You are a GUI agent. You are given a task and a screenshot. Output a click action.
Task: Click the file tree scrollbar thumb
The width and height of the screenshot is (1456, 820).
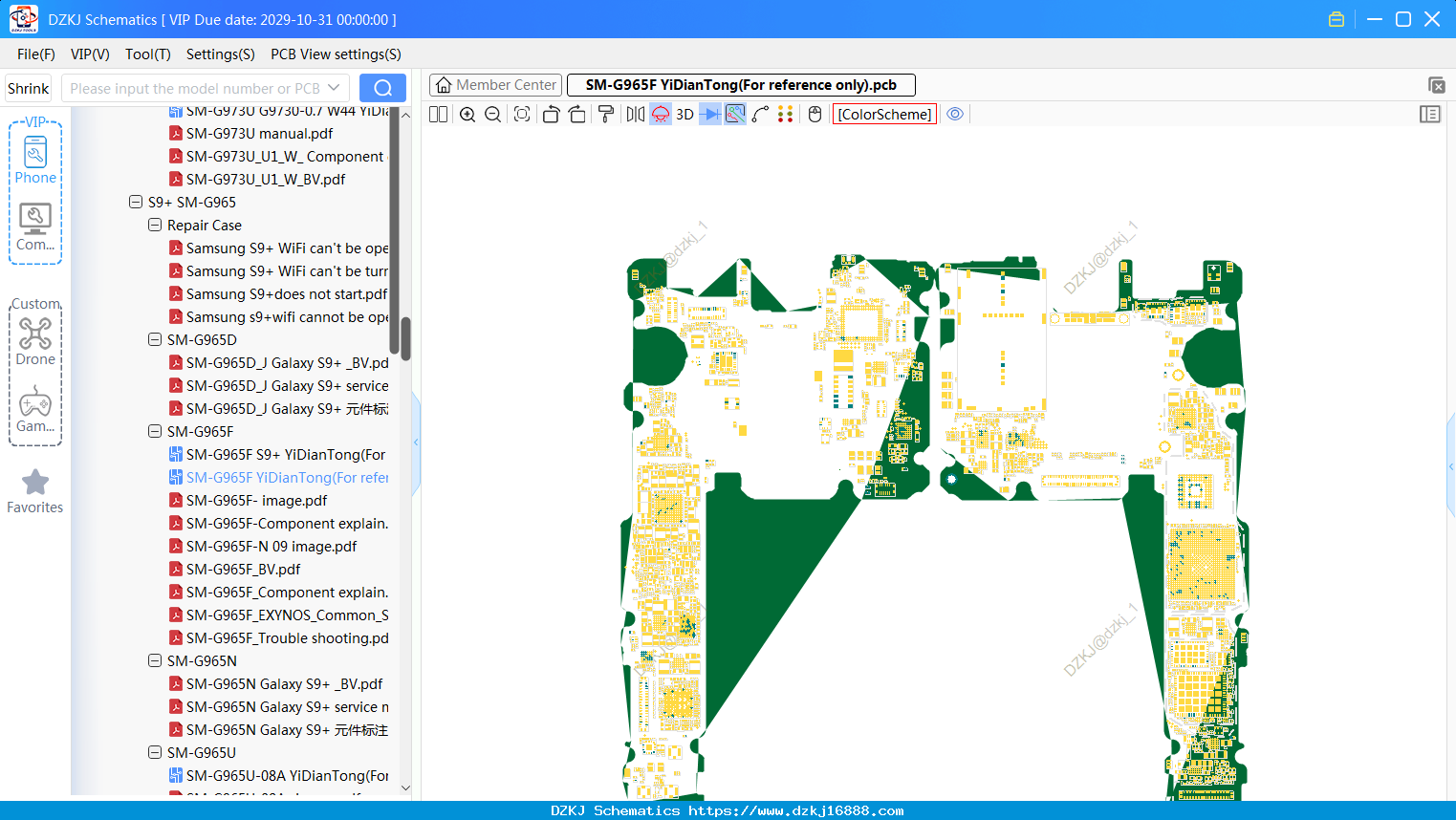click(x=405, y=338)
